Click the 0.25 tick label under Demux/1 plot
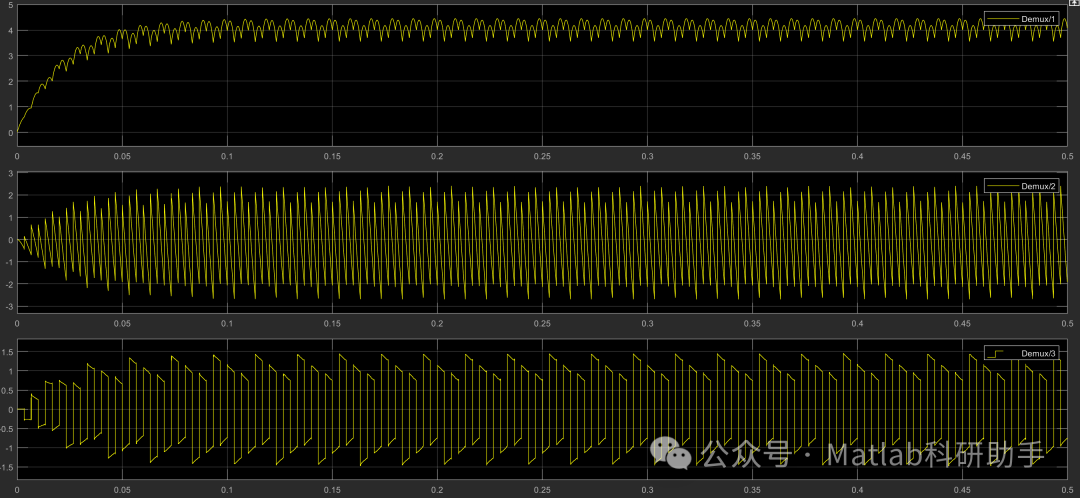Screen dimensions: 1080x498 tap(541, 157)
